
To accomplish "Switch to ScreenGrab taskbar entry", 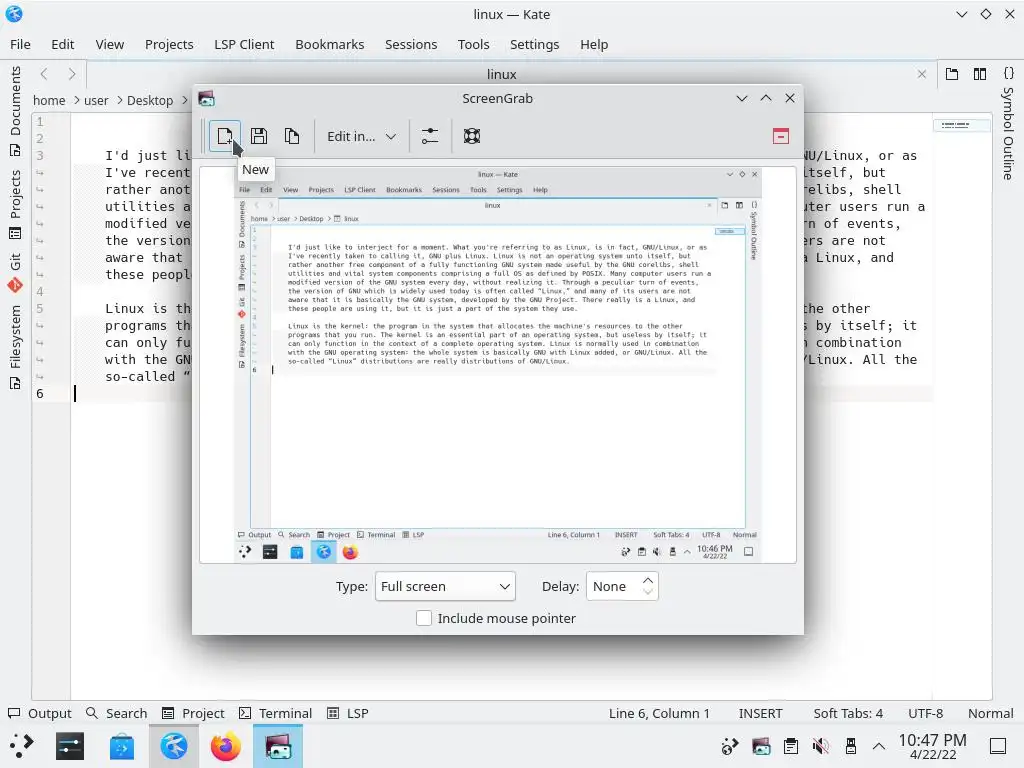I will (x=278, y=746).
